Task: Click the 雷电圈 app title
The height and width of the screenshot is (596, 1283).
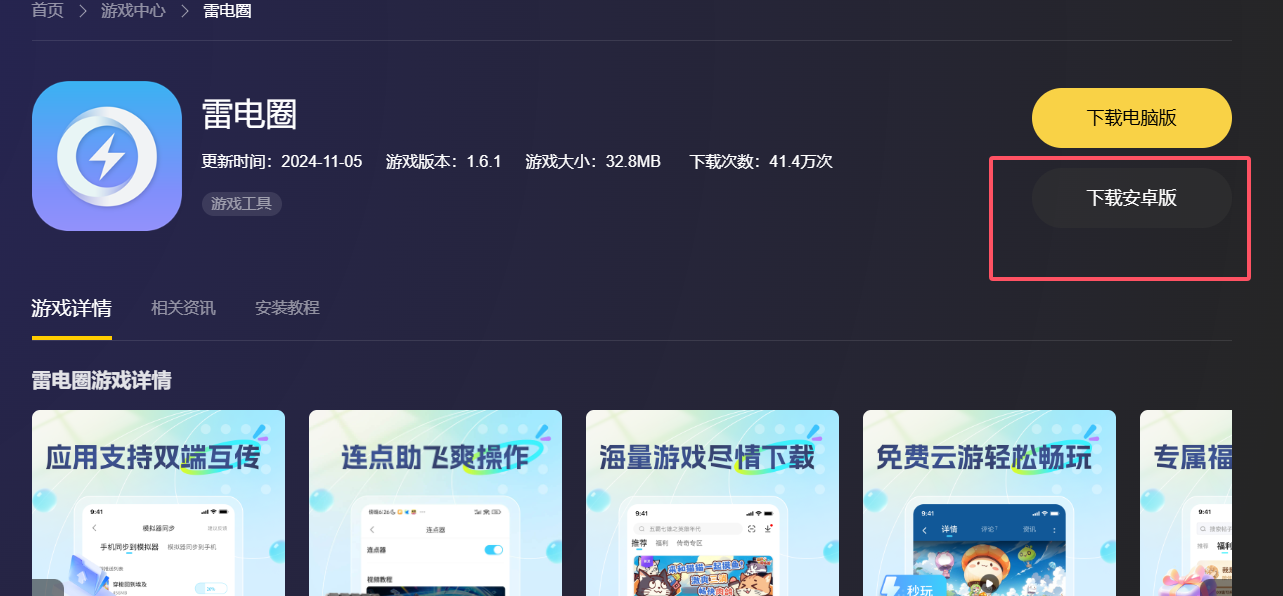Action: (249, 114)
